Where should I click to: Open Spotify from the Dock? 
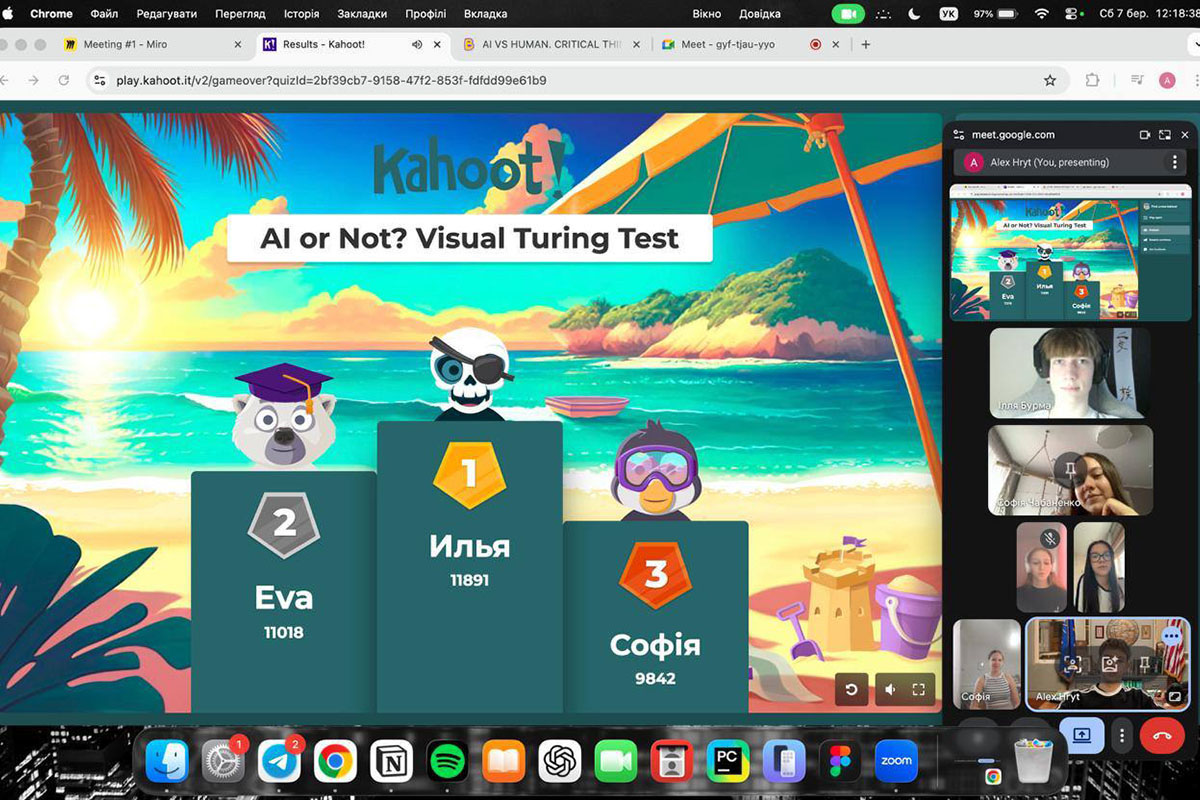click(447, 762)
